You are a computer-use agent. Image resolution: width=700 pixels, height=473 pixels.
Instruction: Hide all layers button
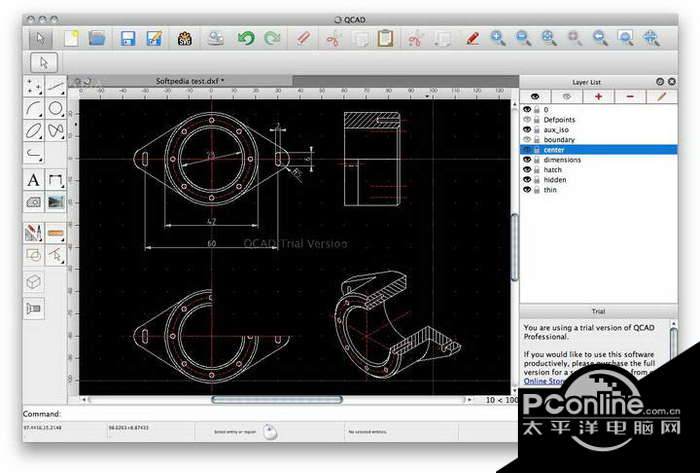tap(567, 96)
